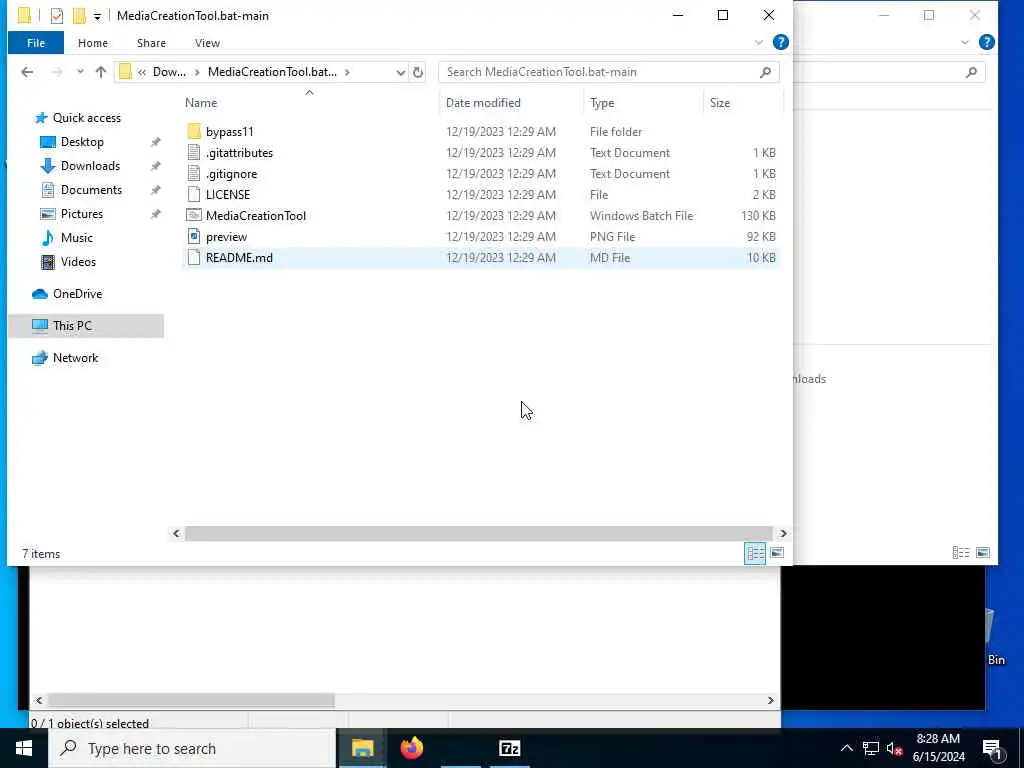Click Properties quick access toolbar icon
This screenshot has width=1024, height=768.
click(x=57, y=16)
